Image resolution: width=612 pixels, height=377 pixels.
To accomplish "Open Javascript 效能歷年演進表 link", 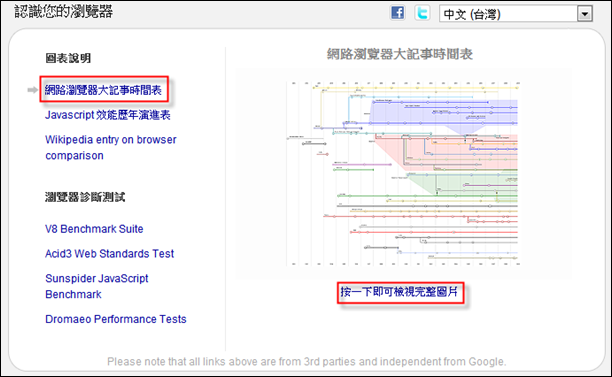I will coord(108,115).
